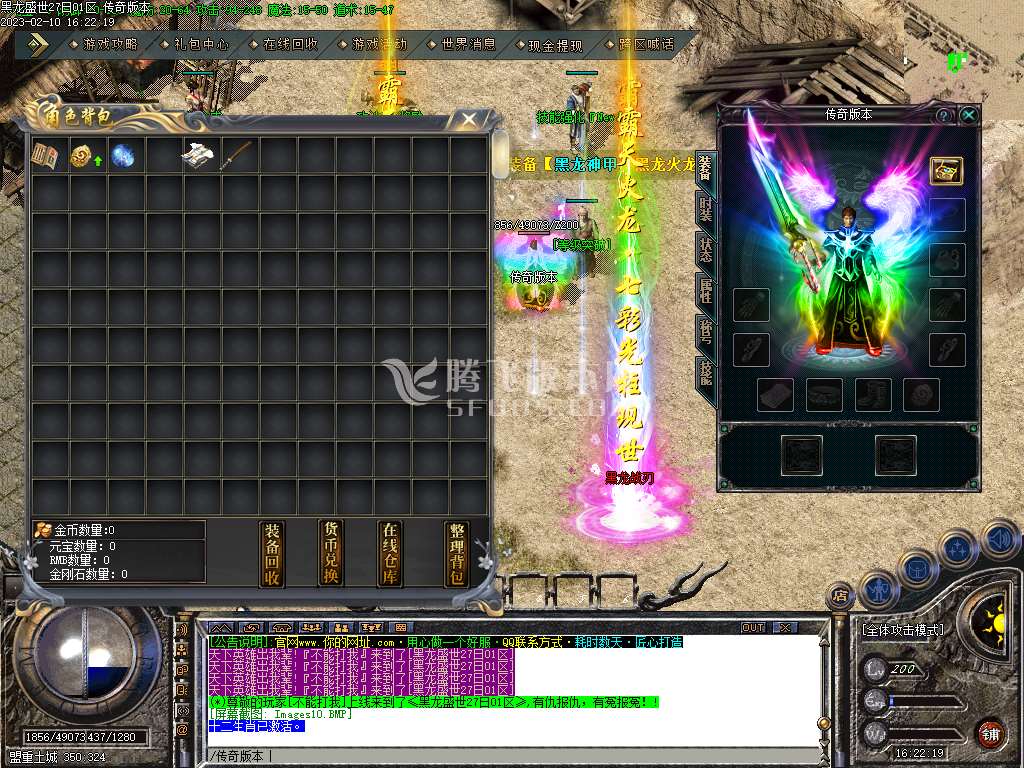
Task: Toggle the 全体攻击模式 attack mode label
Action: click(x=903, y=630)
